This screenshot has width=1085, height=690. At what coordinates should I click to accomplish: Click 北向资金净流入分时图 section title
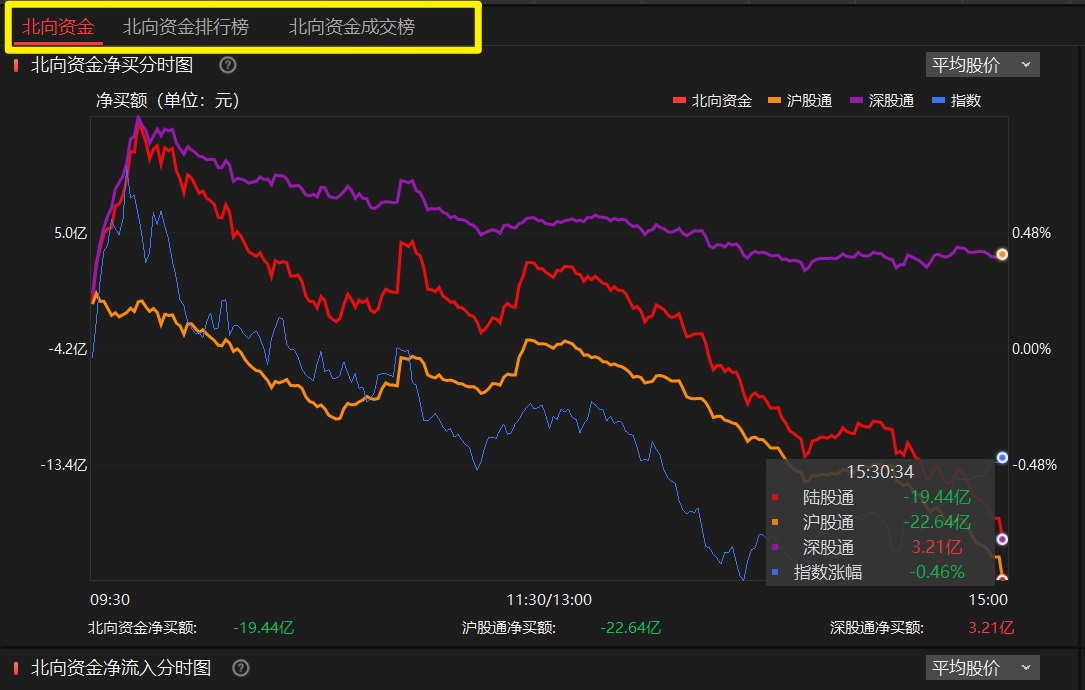tap(121, 668)
